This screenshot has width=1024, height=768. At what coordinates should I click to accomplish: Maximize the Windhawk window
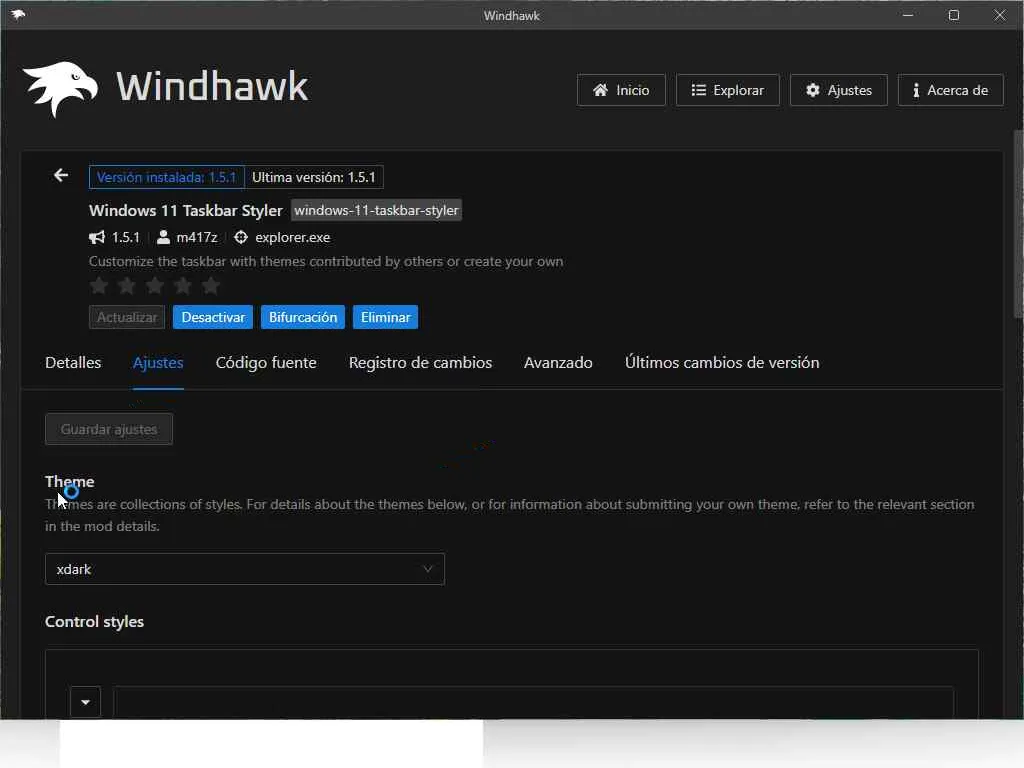pyautogui.click(x=953, y=15)
